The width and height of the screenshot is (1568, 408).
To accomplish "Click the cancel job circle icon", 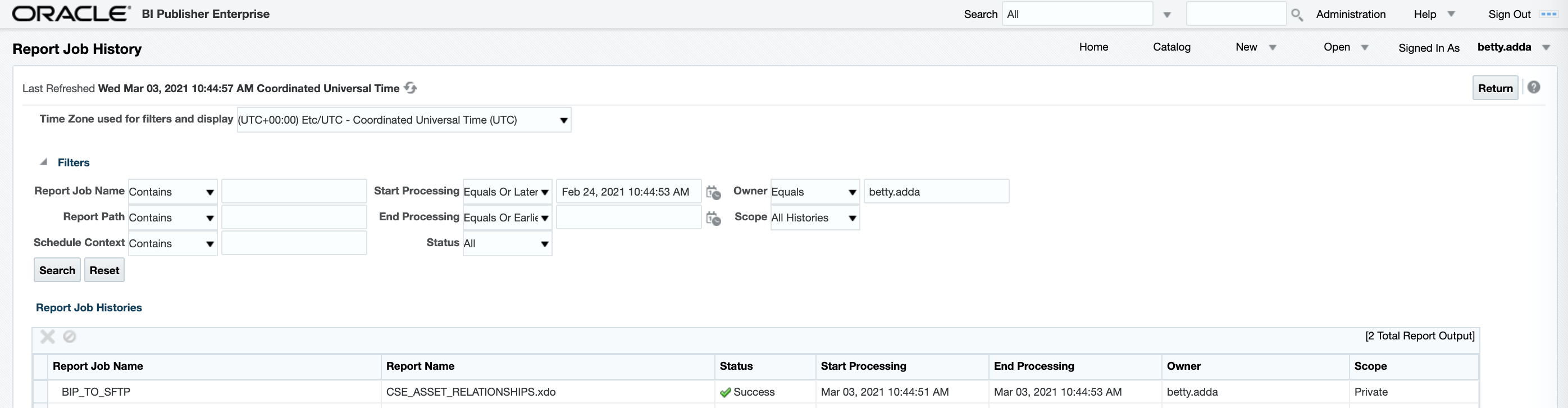I will pos(70,336).
